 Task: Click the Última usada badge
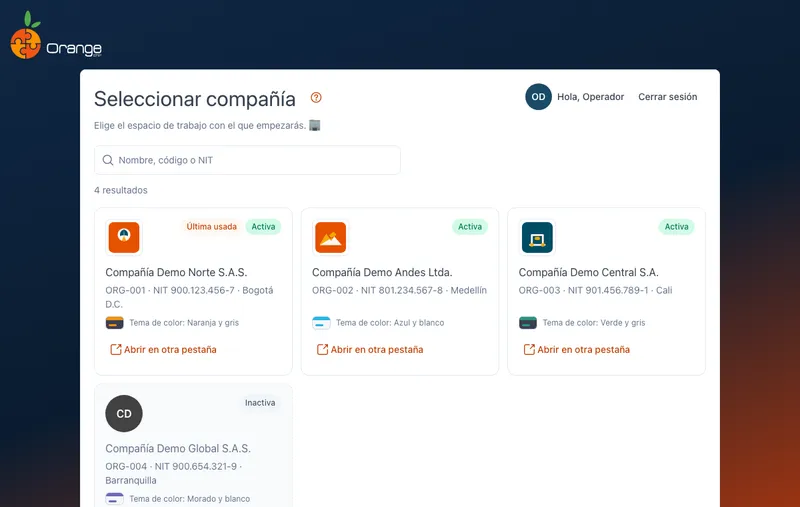coord(211,226)
